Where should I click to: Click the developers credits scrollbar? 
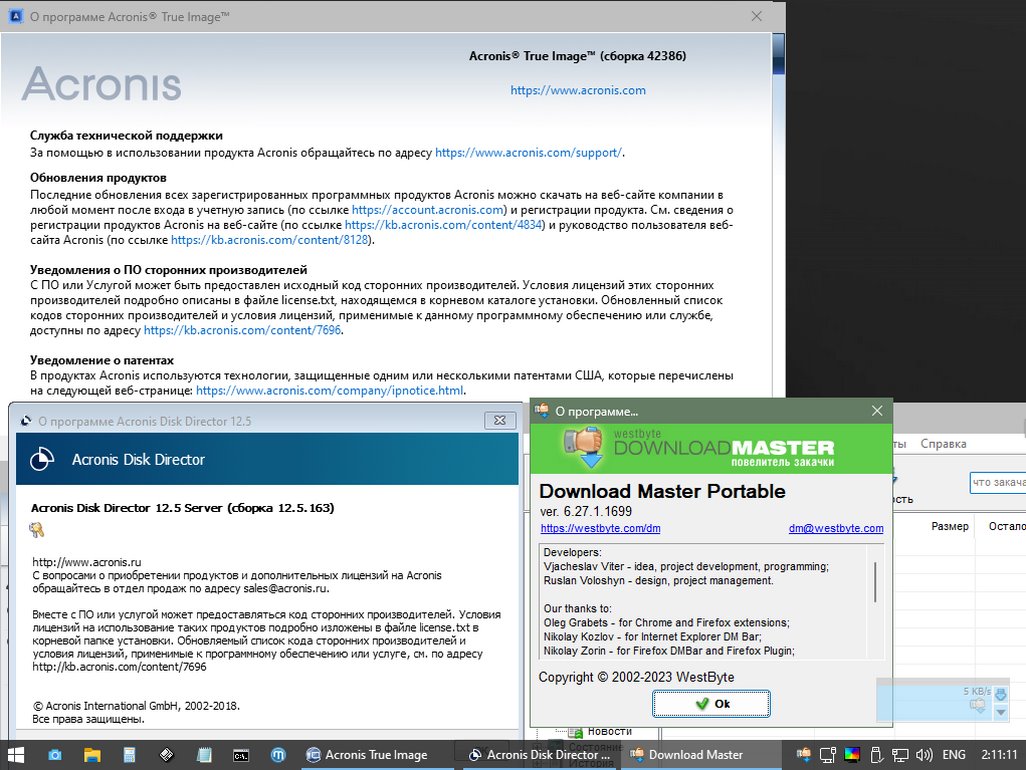click(875, 582)
